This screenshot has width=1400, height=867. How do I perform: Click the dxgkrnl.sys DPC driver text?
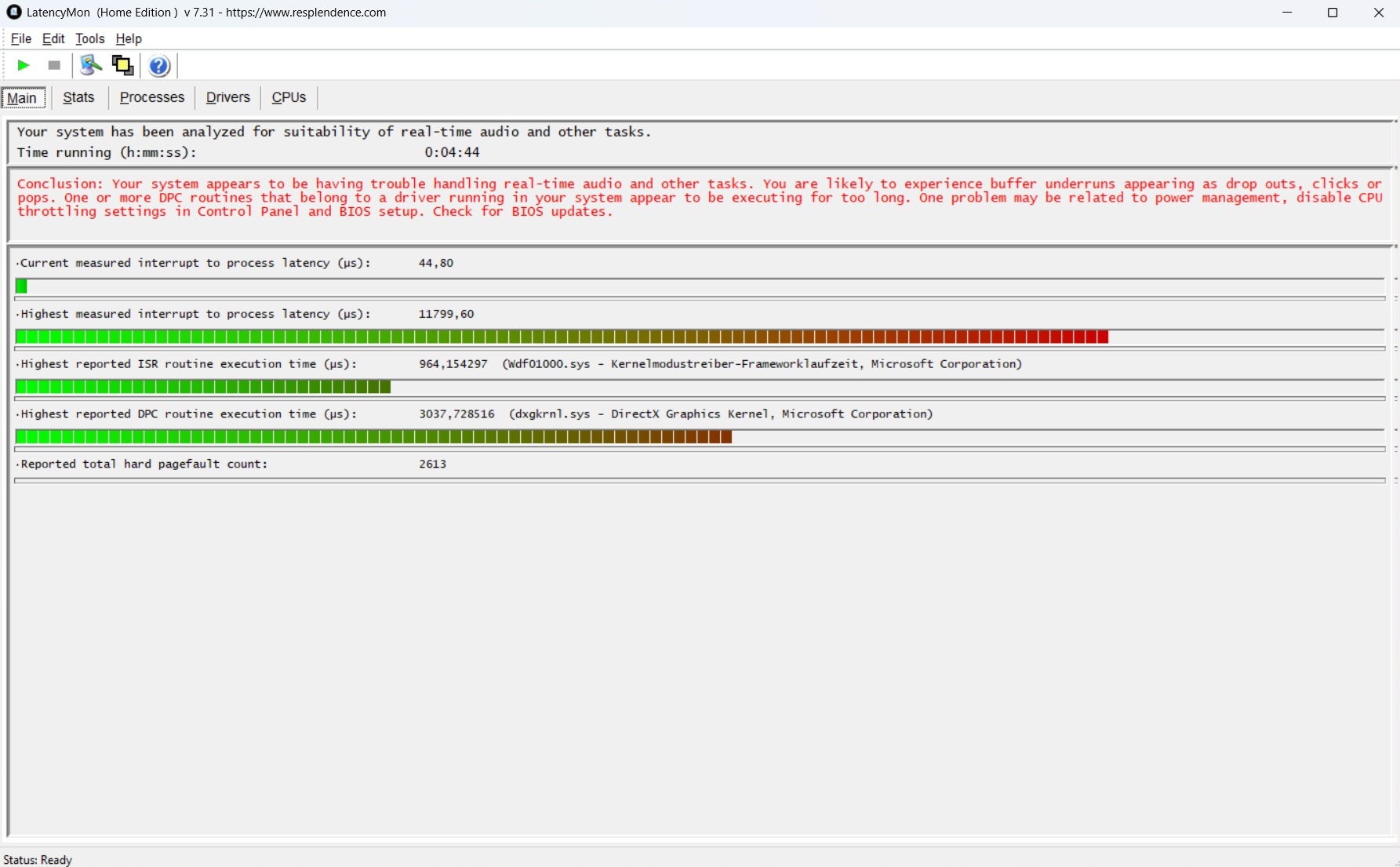[721, 414]
